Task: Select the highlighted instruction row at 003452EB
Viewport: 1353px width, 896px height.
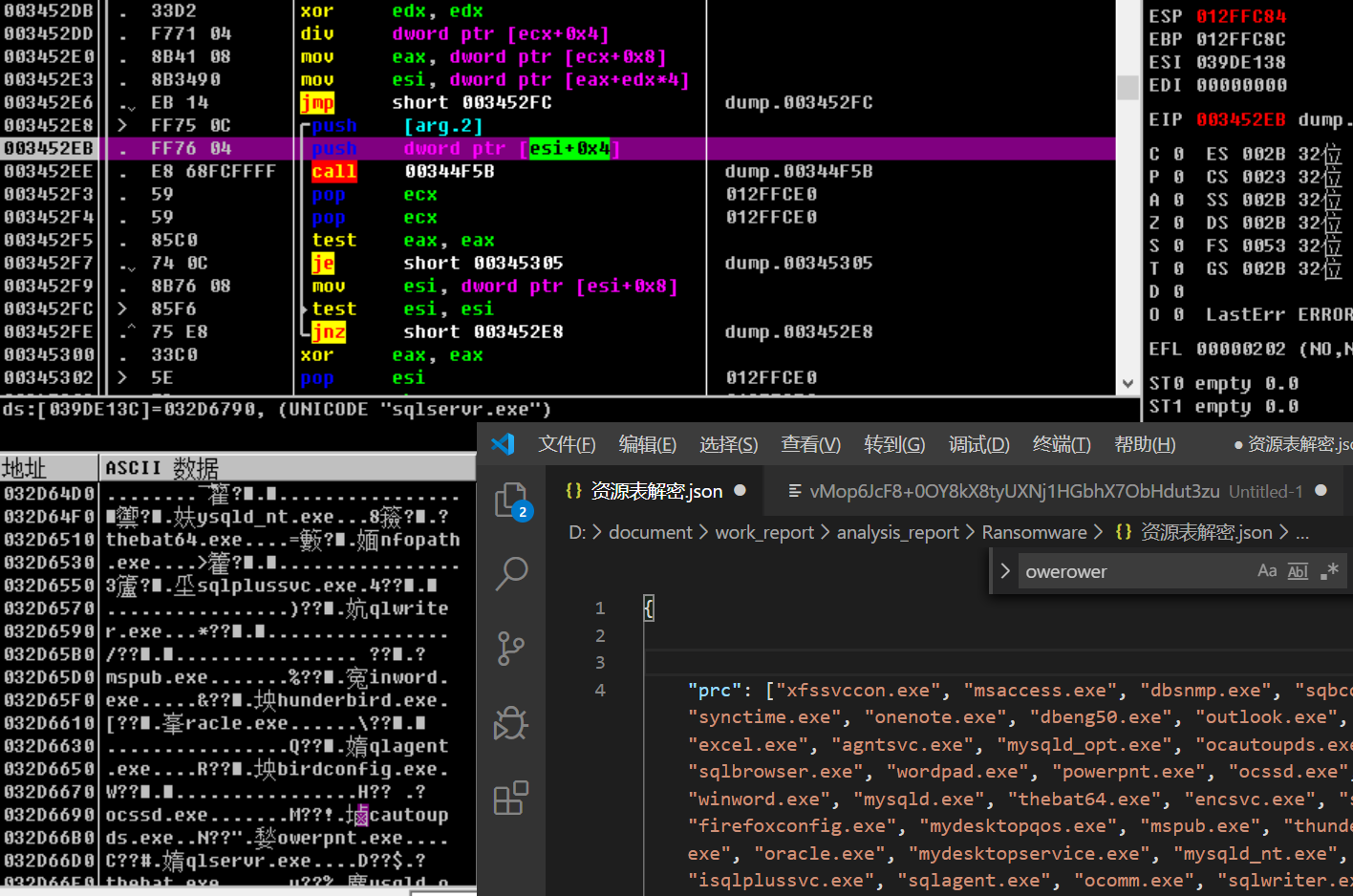Action: click(558, 148)
